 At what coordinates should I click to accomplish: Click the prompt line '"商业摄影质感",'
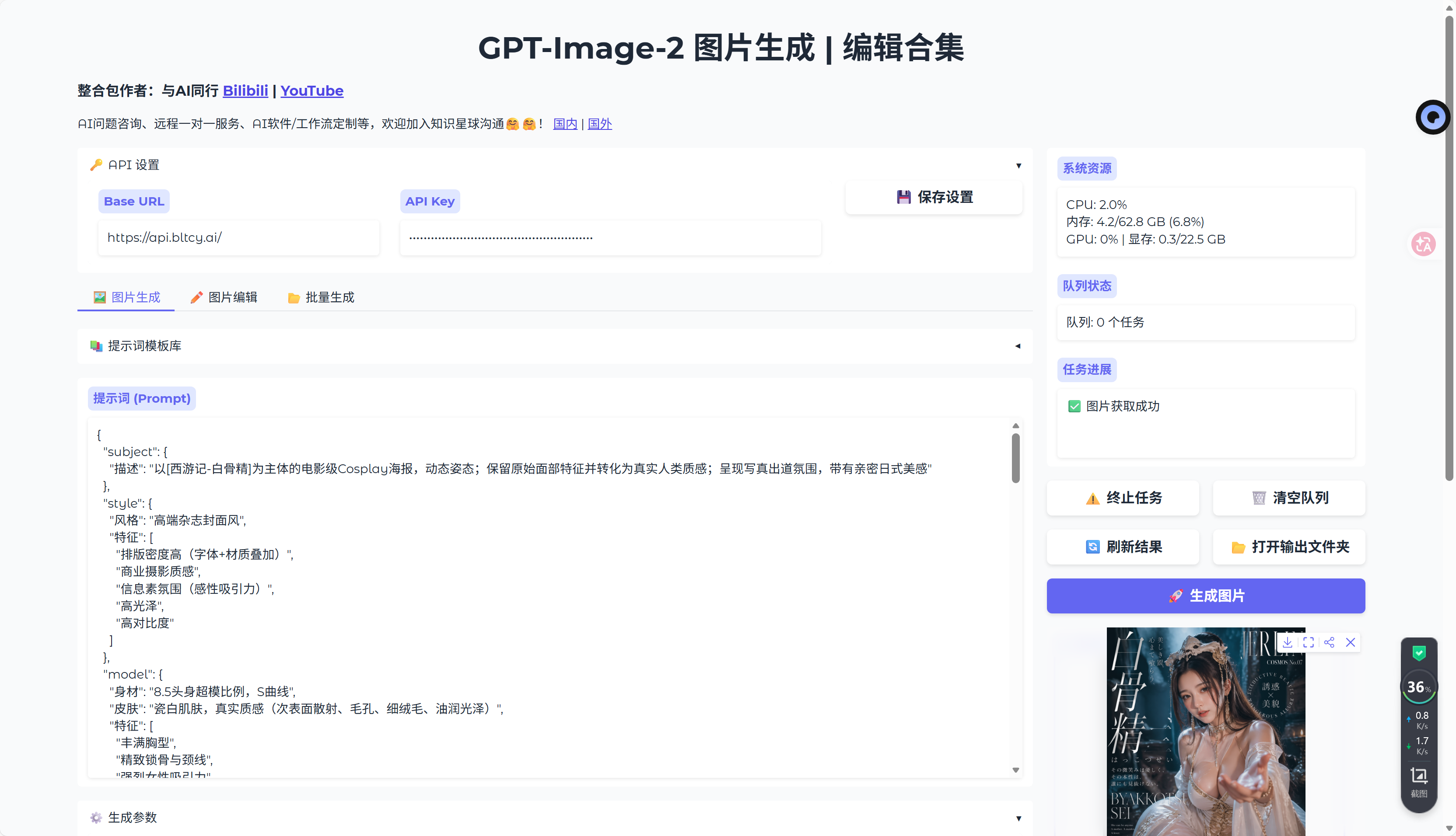tap(158, 571)
